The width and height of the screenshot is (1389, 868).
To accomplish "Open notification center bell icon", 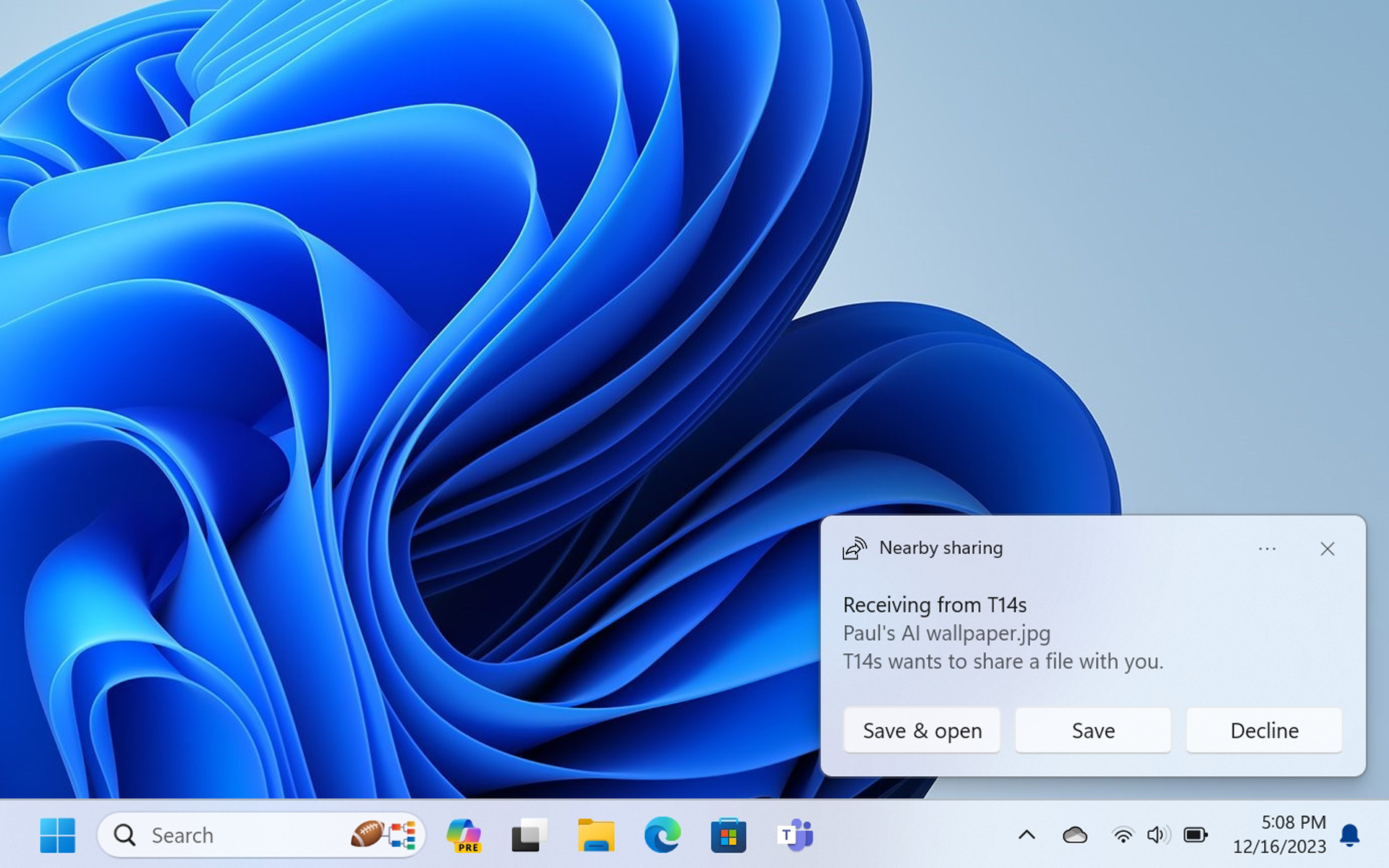I will click(x=1349, y=835).
